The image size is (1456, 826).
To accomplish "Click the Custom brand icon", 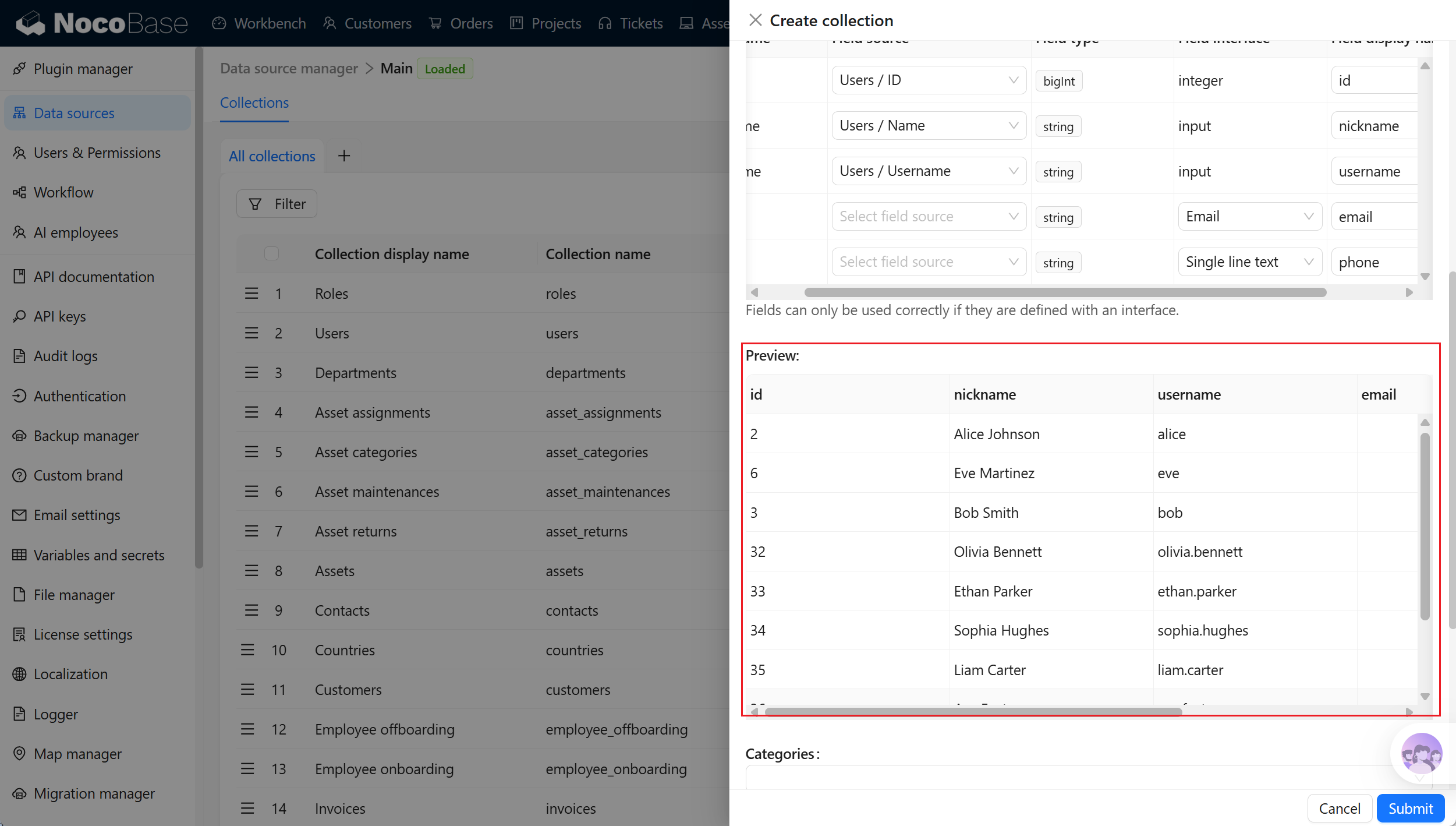I will pos(19,475).
